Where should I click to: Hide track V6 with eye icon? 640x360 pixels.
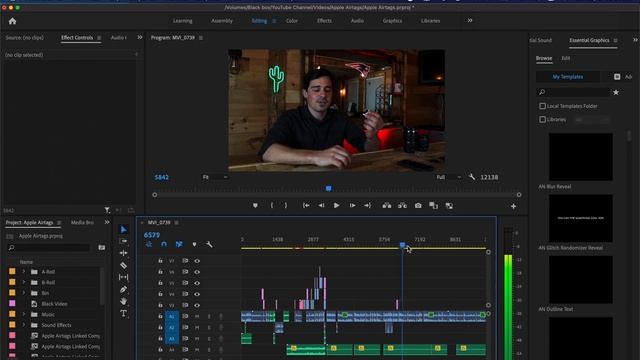coord(197,272)
